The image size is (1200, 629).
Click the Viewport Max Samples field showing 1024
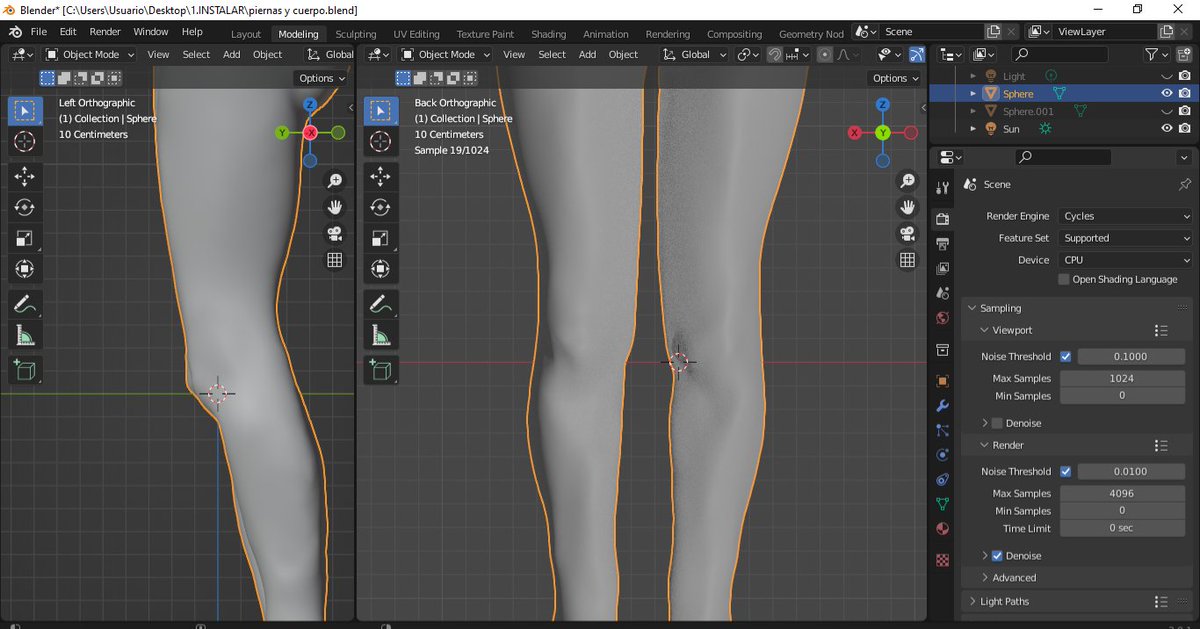[x=1121, y=378]
